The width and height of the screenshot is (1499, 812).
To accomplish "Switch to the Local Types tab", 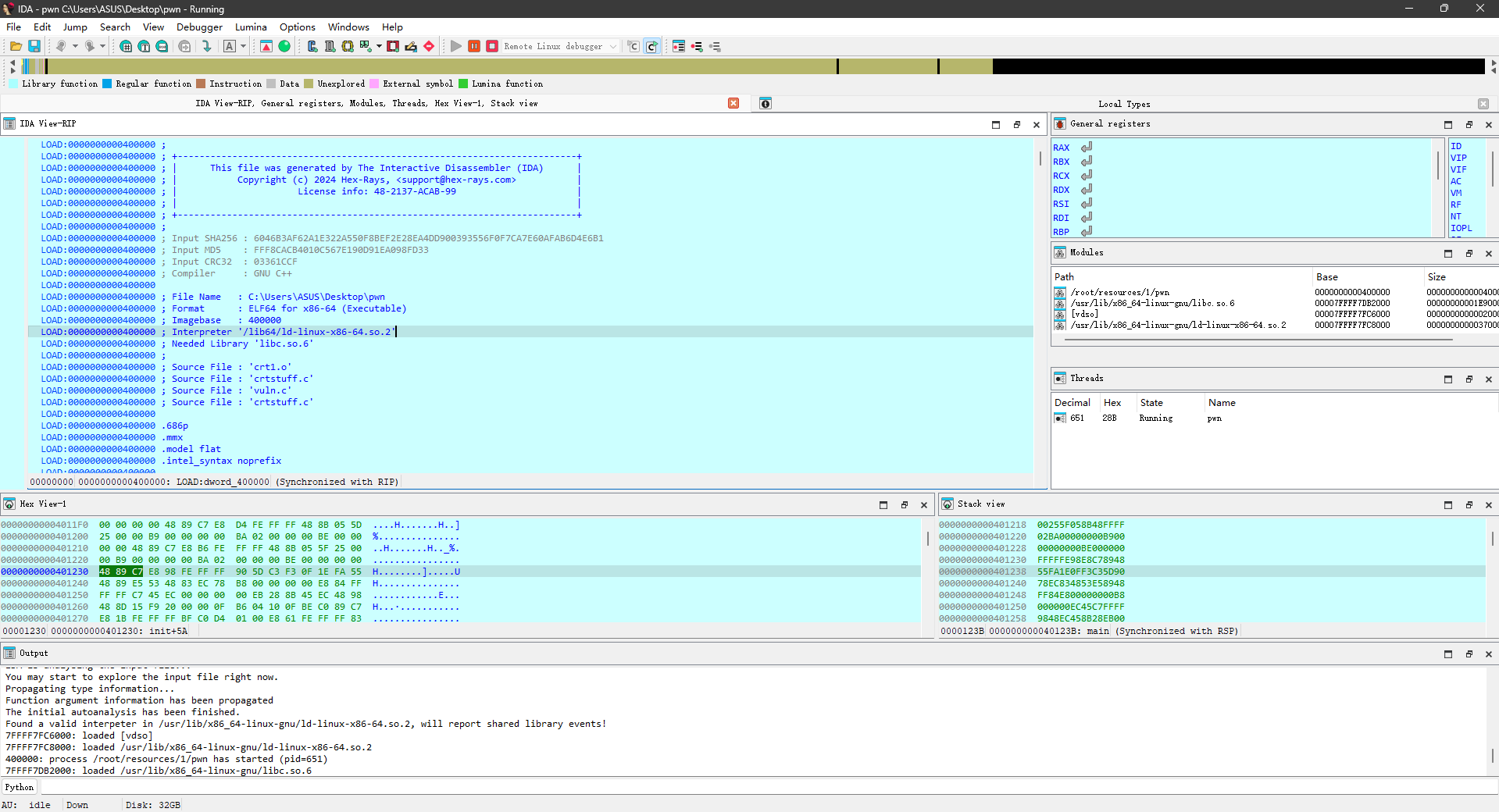I will pyautogui.click(x=1124, y=105).
